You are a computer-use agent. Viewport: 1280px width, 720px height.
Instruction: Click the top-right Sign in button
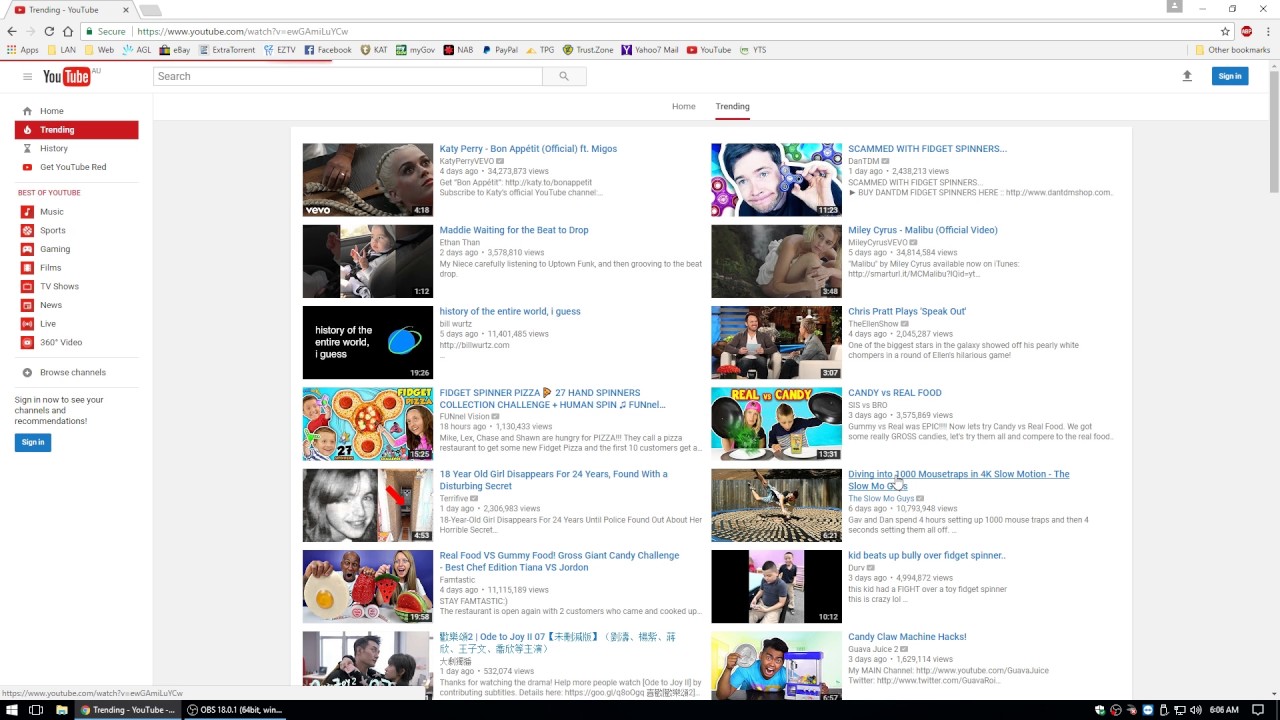(x=1230, y=76)
